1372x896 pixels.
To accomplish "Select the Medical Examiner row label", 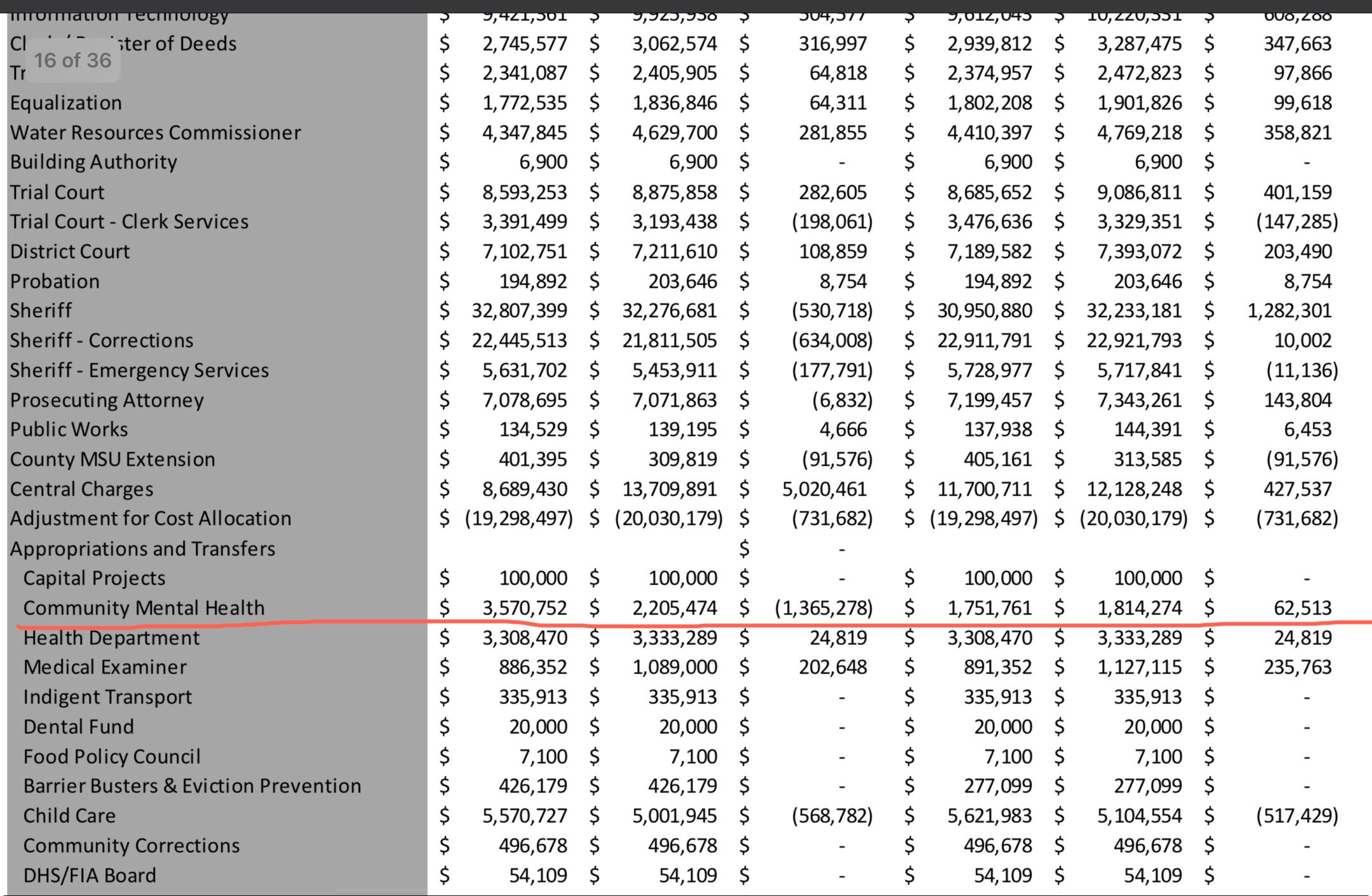I will (x=105, y=667).
